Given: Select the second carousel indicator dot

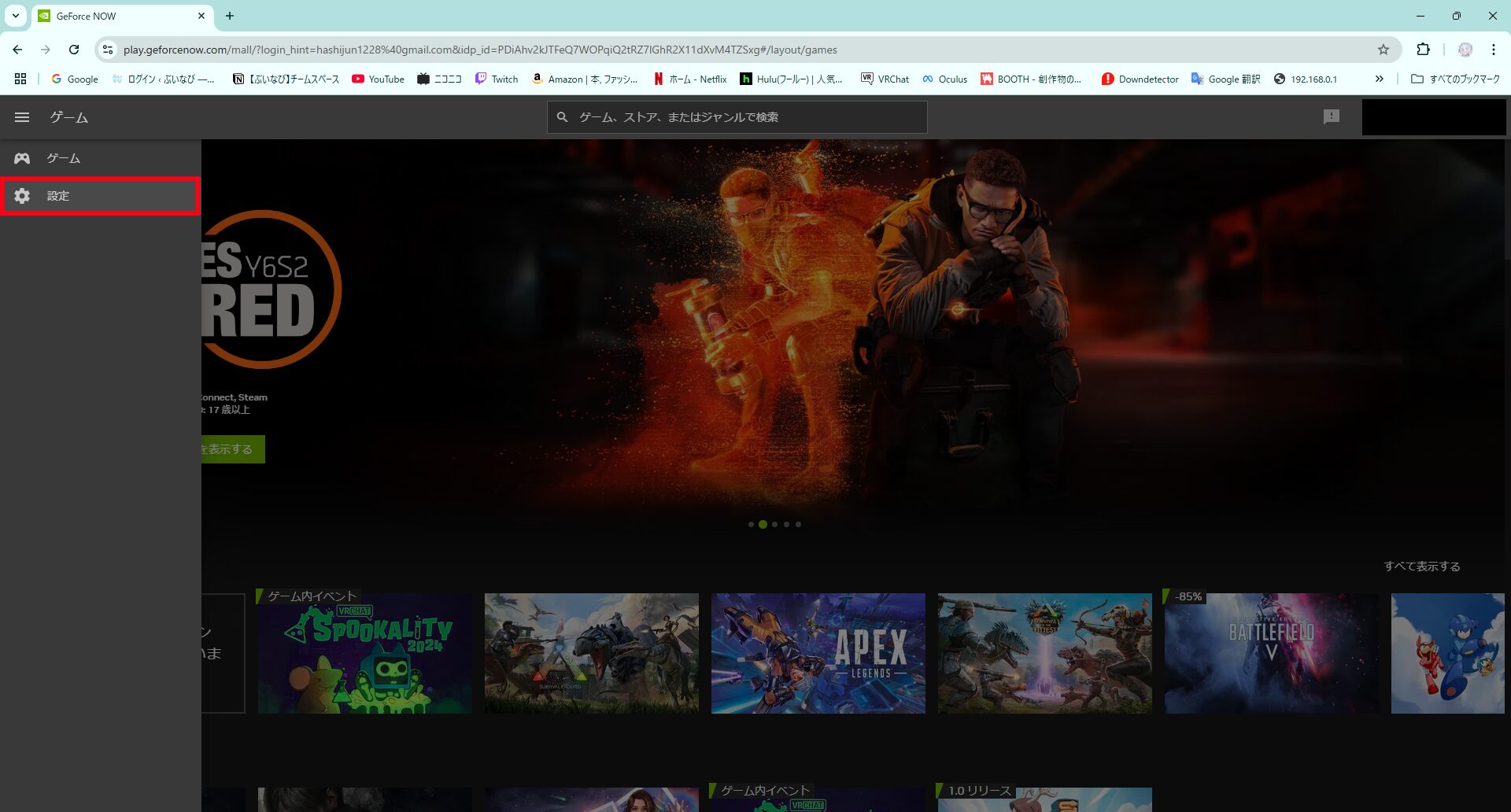Looking at the screenshot, I should 763,524.
